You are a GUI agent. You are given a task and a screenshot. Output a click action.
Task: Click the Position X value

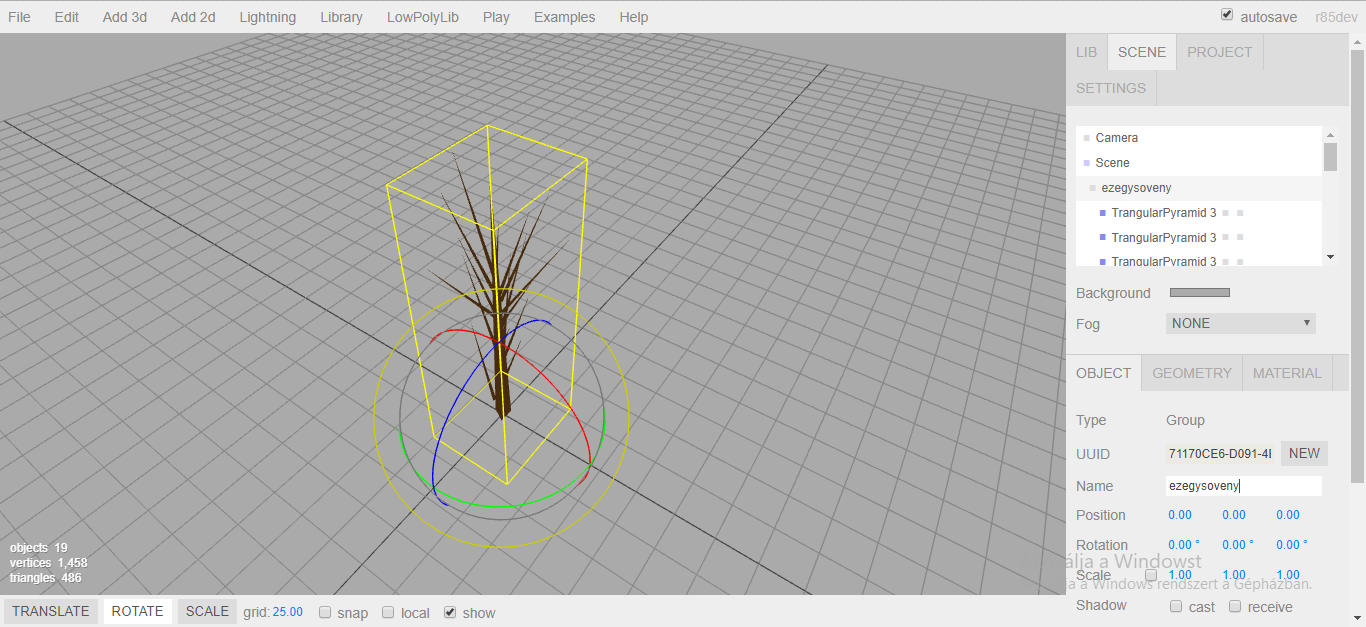point(1180,515)
